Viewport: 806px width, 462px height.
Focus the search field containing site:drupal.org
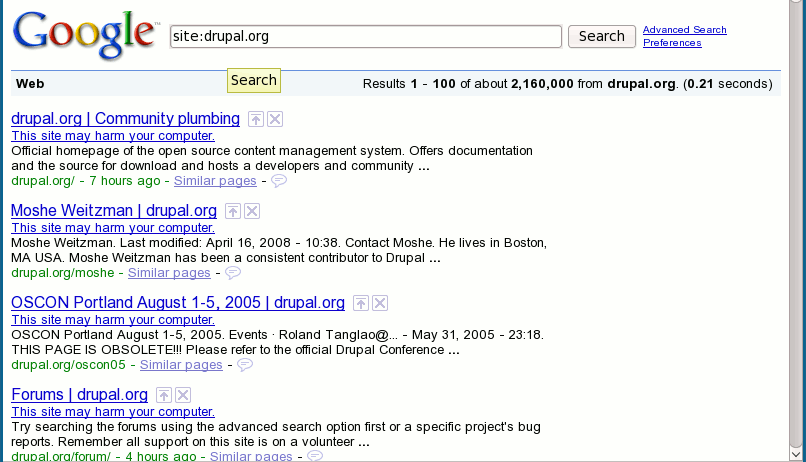pos(365,36)
